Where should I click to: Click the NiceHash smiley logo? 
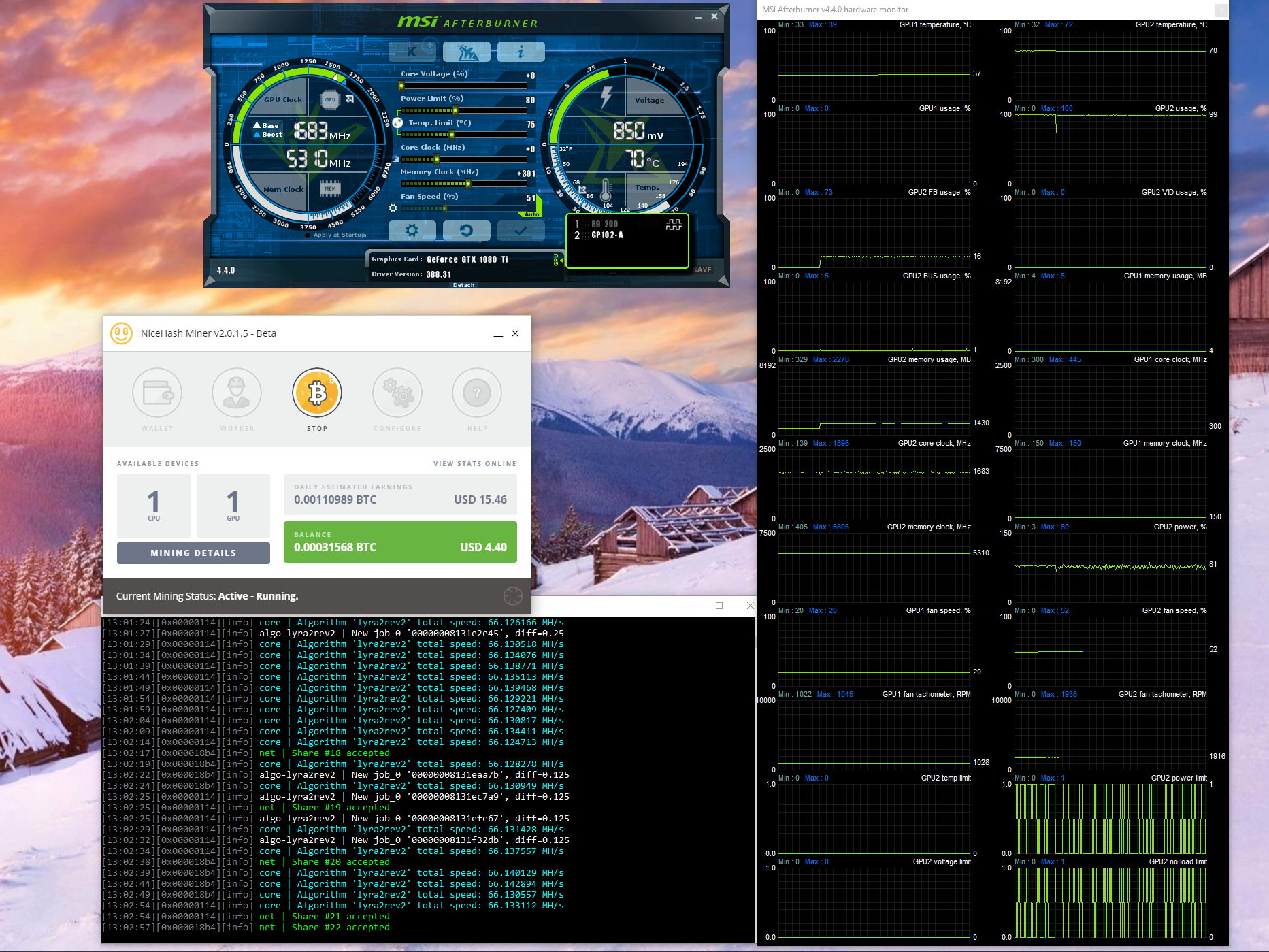[121, 333]
